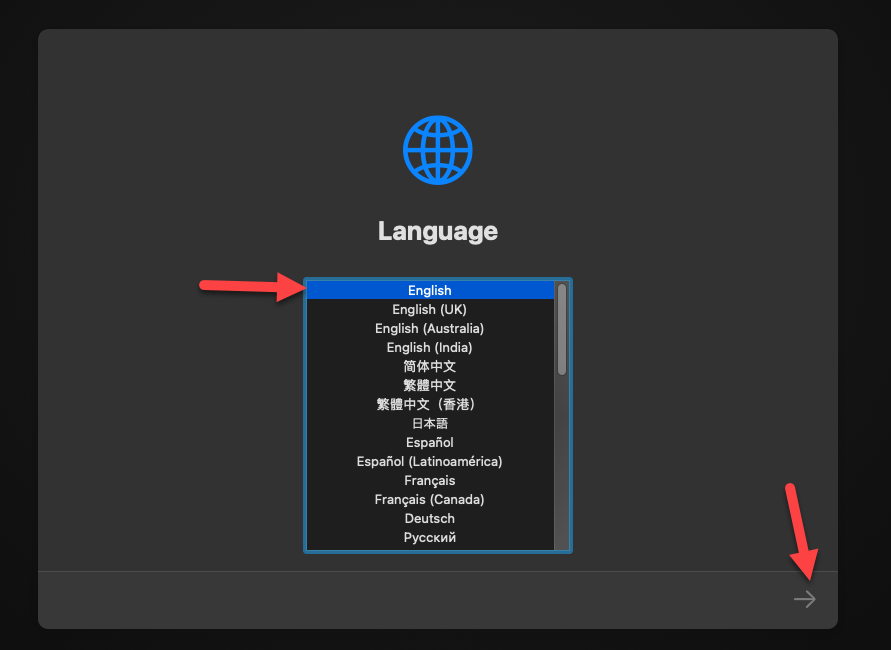
Task: Click the blue globe icon
Action: 437,150
